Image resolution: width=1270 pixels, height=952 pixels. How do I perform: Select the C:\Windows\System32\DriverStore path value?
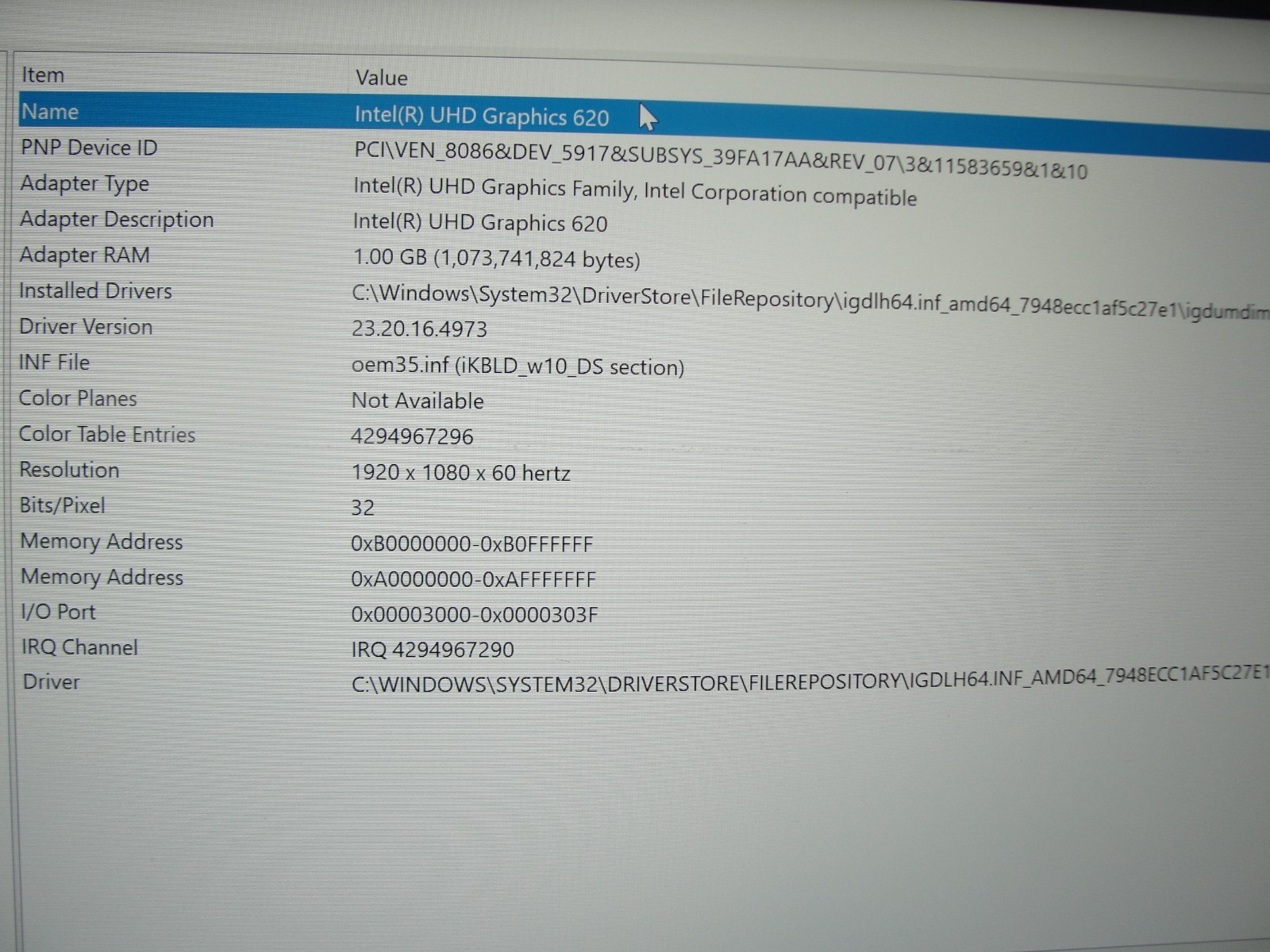tap(810, 302)
